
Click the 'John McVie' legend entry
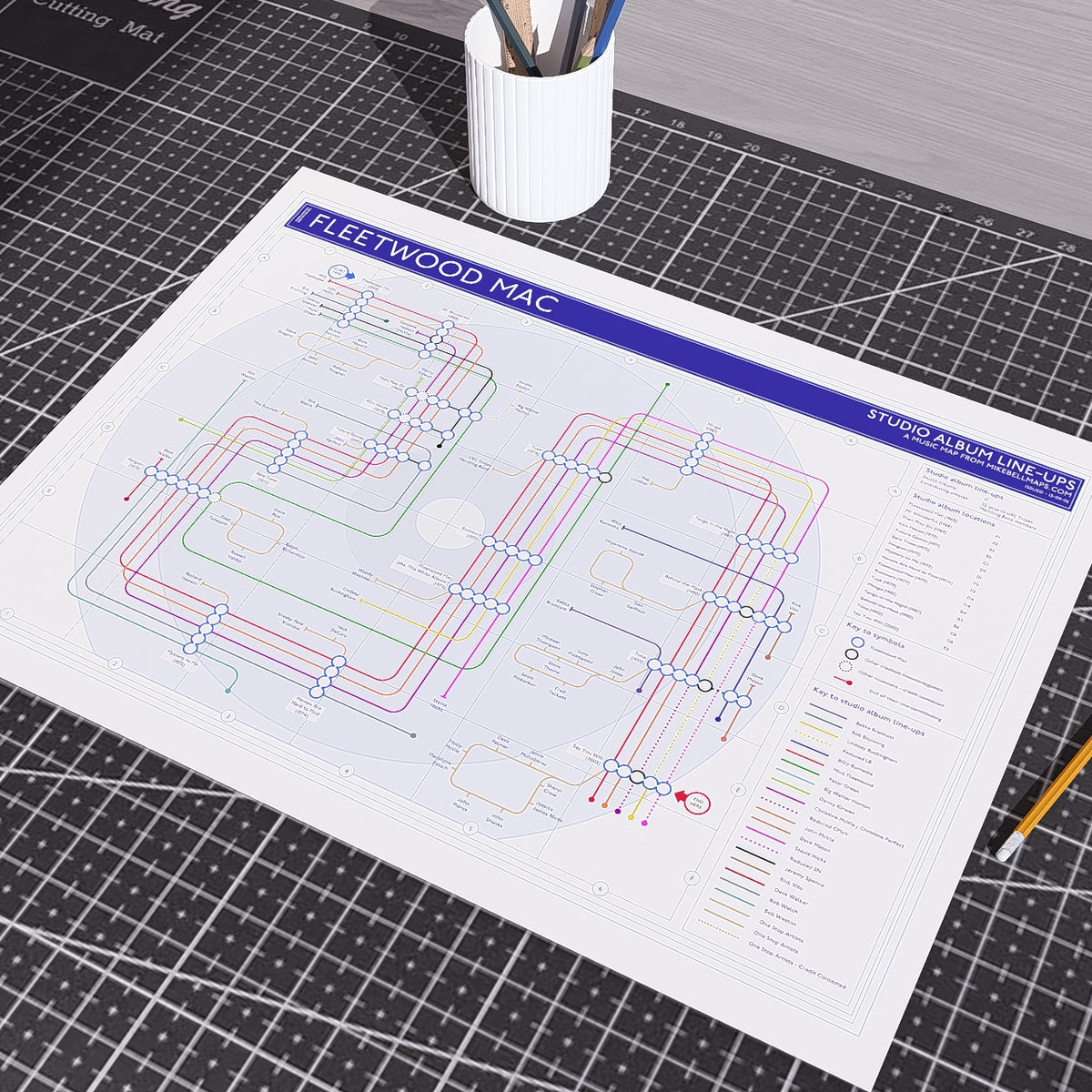pos(819,834)
